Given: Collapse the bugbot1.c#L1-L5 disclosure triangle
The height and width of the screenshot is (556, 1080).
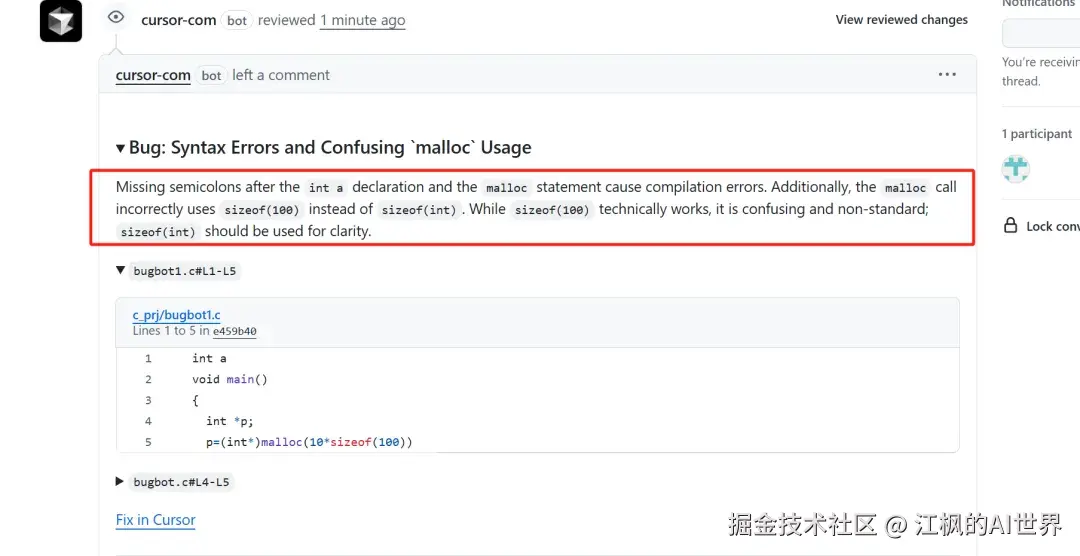Looking at the screenshot, I should click(x=121, y=271).
